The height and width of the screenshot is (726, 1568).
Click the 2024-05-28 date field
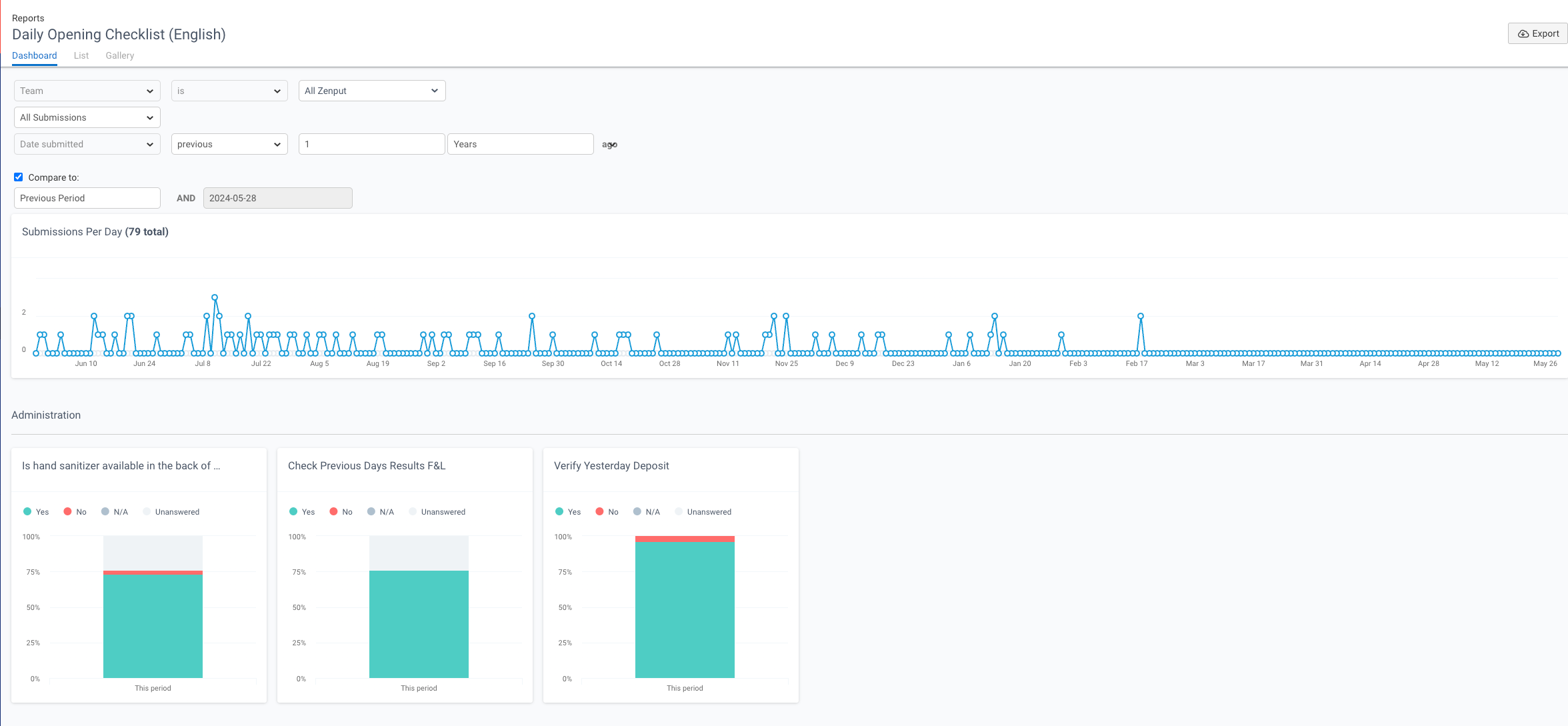pos(278,198)
